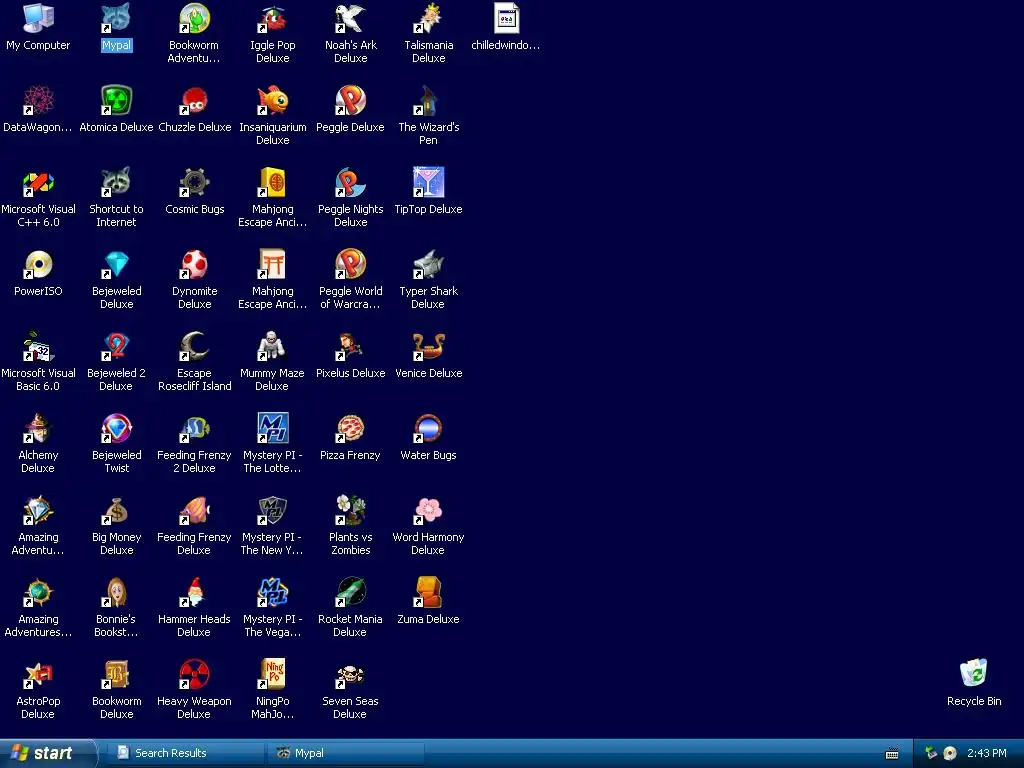
Task: Click Bejeweled 2 Deluxe icon
Action: click(116, 346)
